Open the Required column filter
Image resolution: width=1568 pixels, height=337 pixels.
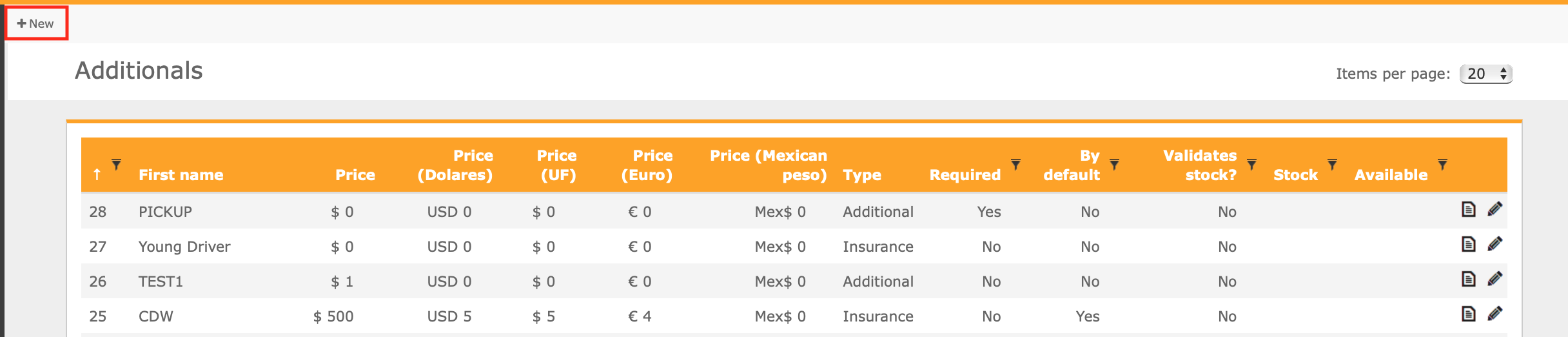pyautogui.click(x=1015, y=165)
